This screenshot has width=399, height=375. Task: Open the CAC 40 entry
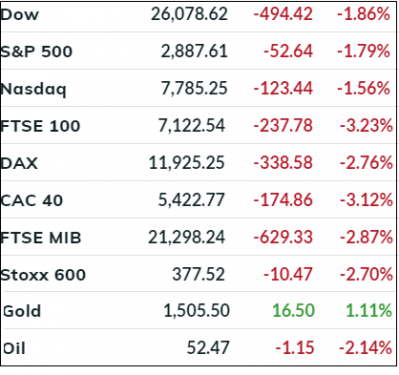coord(32,201)
